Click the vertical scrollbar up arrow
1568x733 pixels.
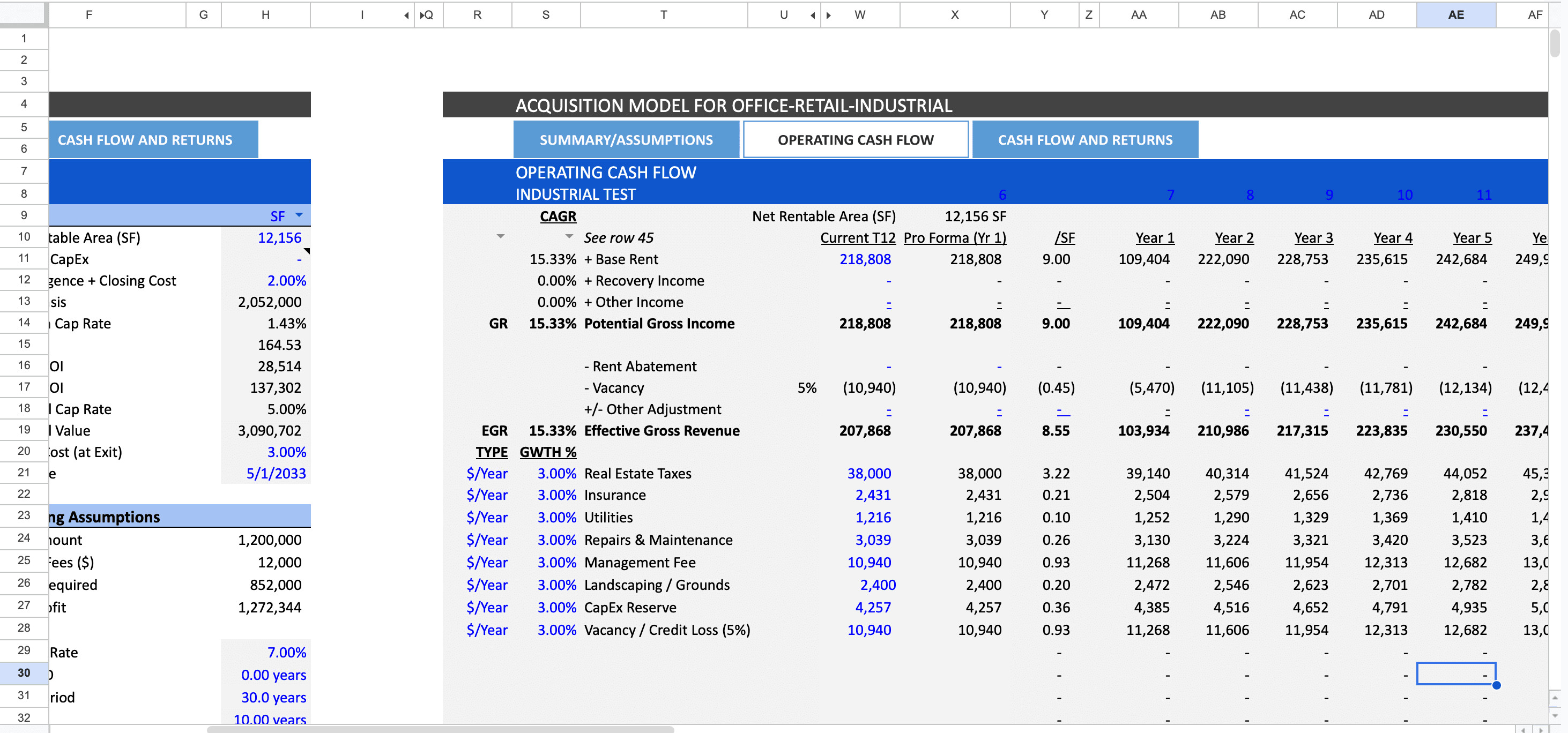[1555, 698]
